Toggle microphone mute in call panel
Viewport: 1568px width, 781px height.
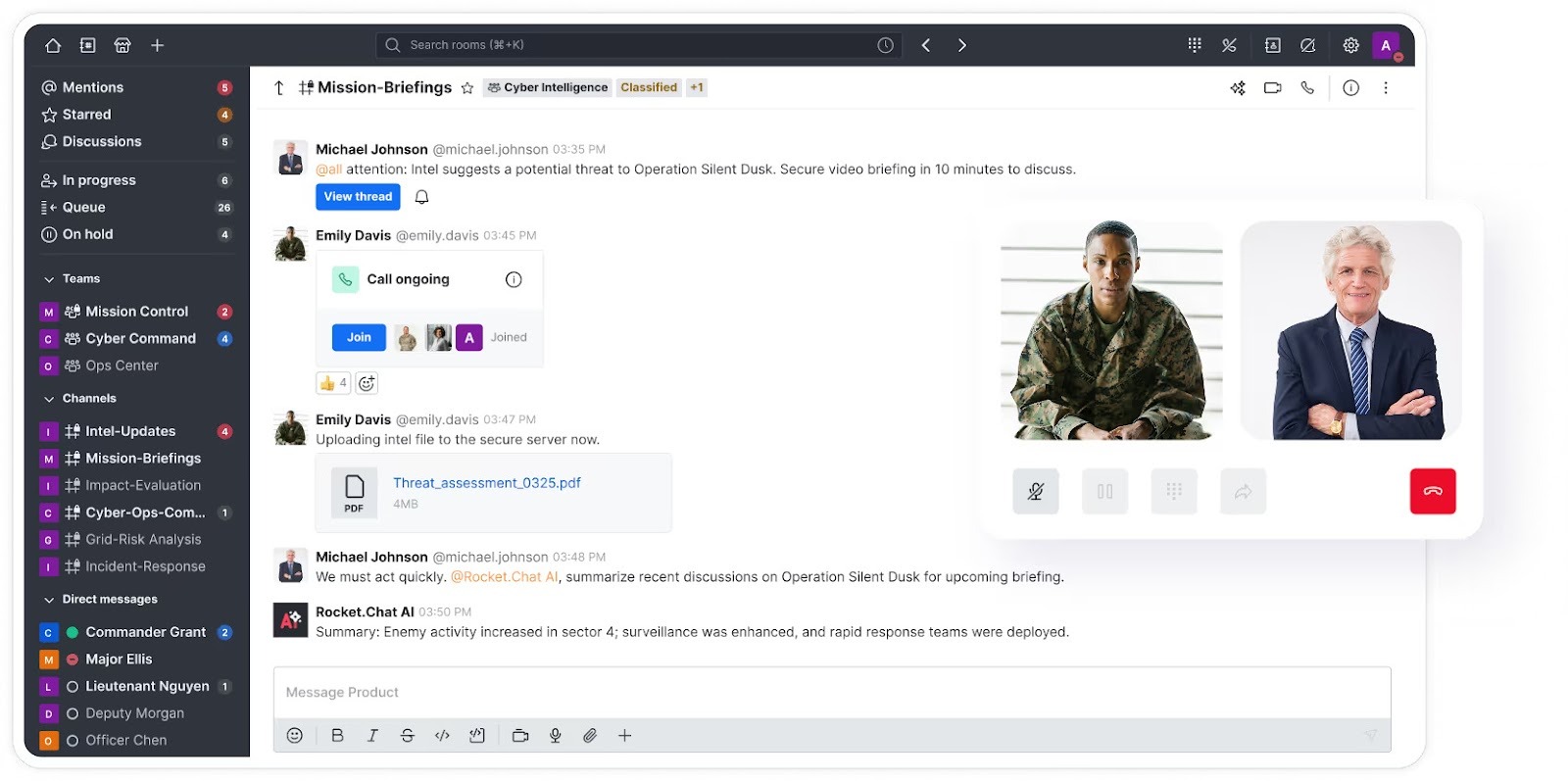tap(1035, 491)
